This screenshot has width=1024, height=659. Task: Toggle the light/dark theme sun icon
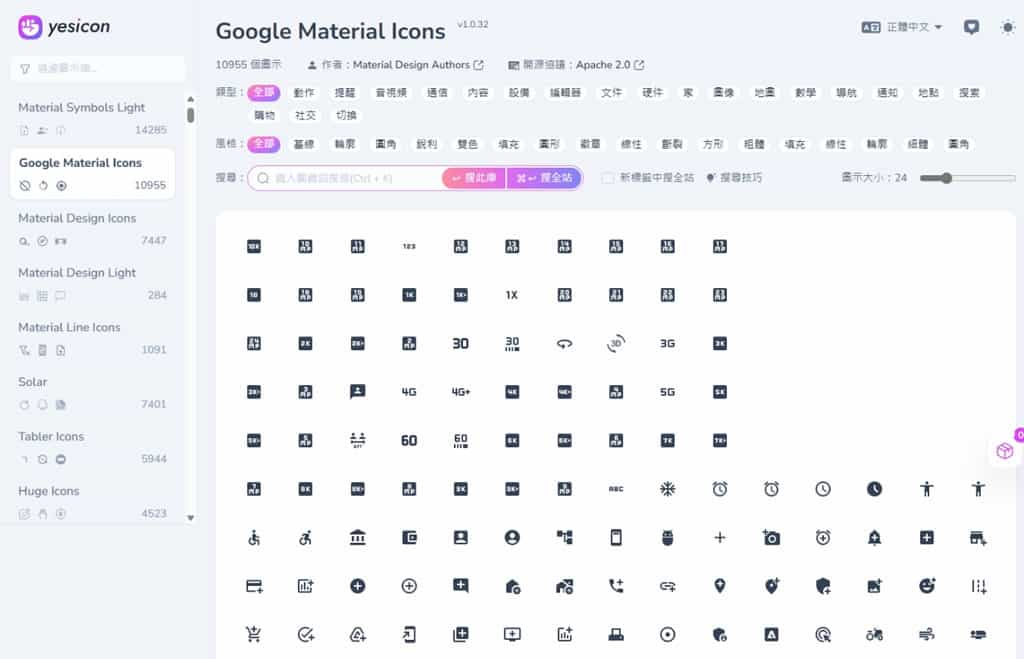(1008, 27)
